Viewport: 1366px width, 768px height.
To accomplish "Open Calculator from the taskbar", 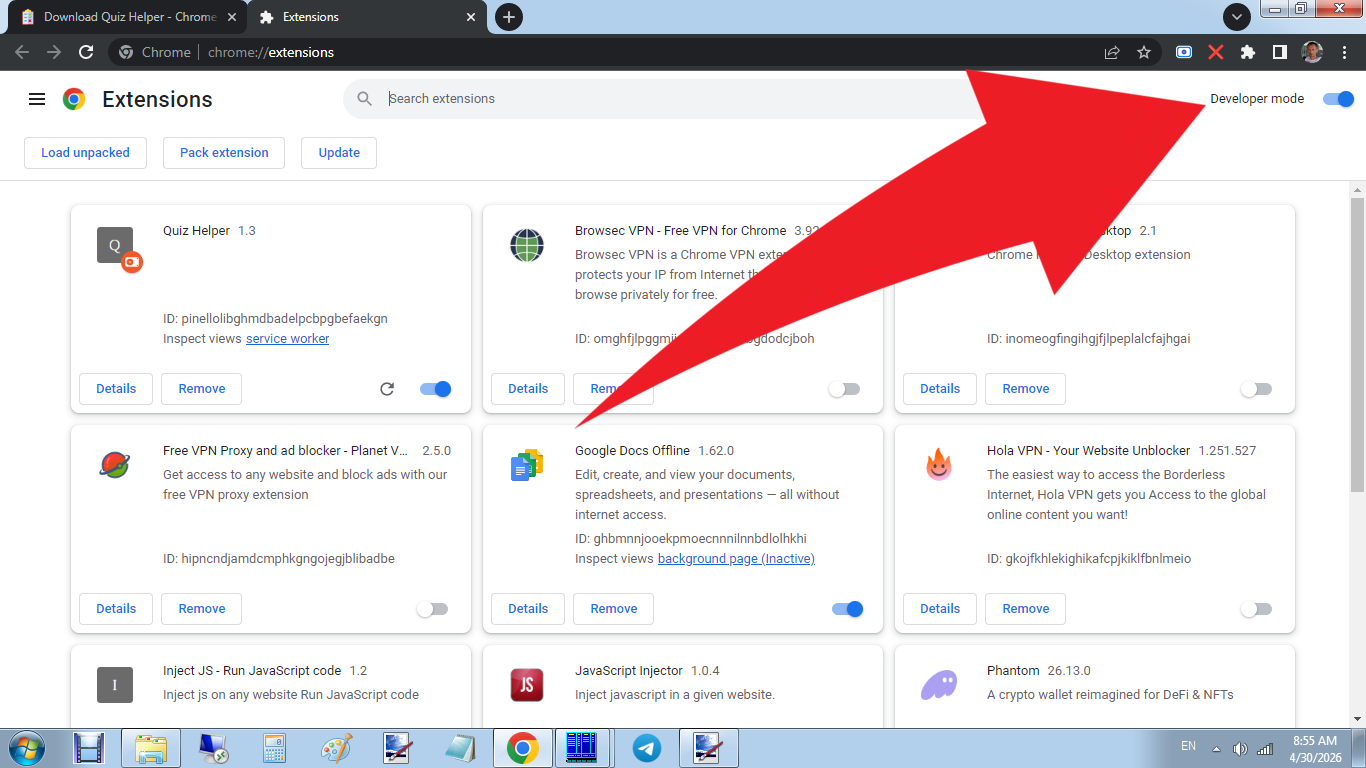I will [274, 748].
